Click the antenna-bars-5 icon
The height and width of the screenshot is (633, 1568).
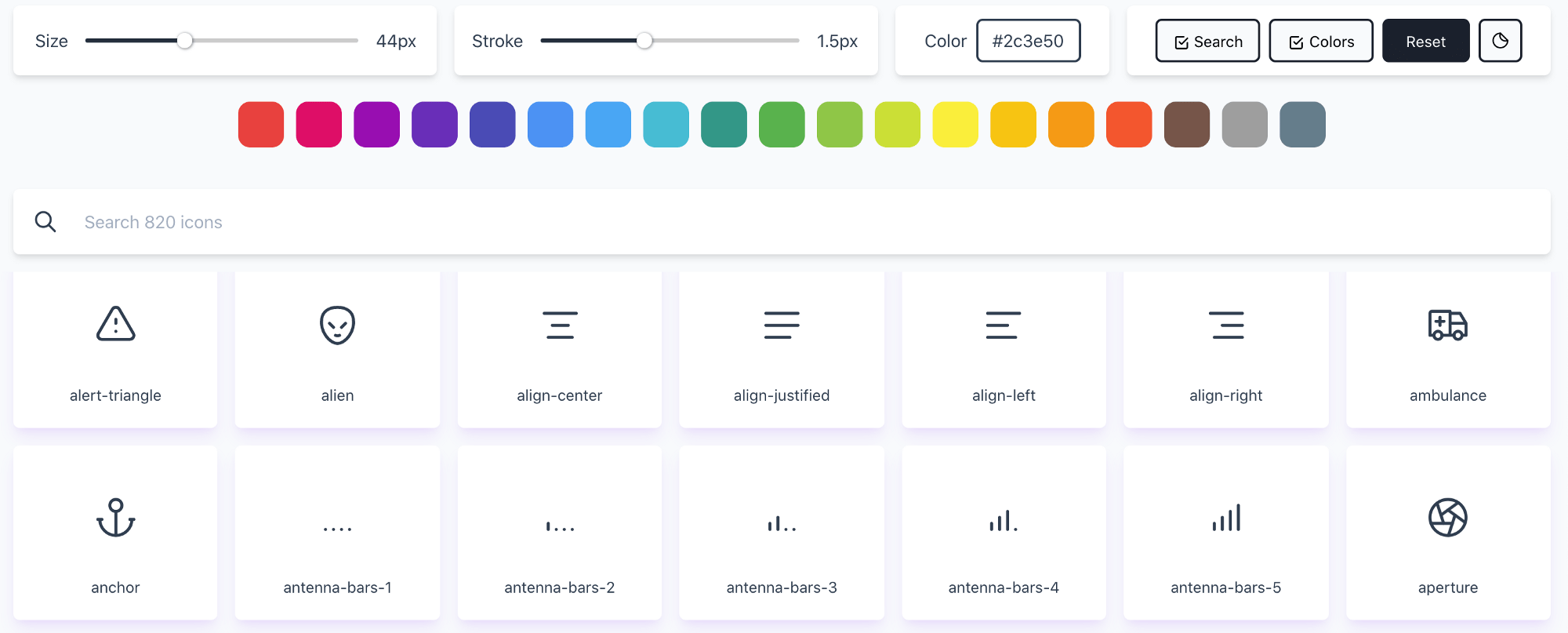click(1225, 518)
